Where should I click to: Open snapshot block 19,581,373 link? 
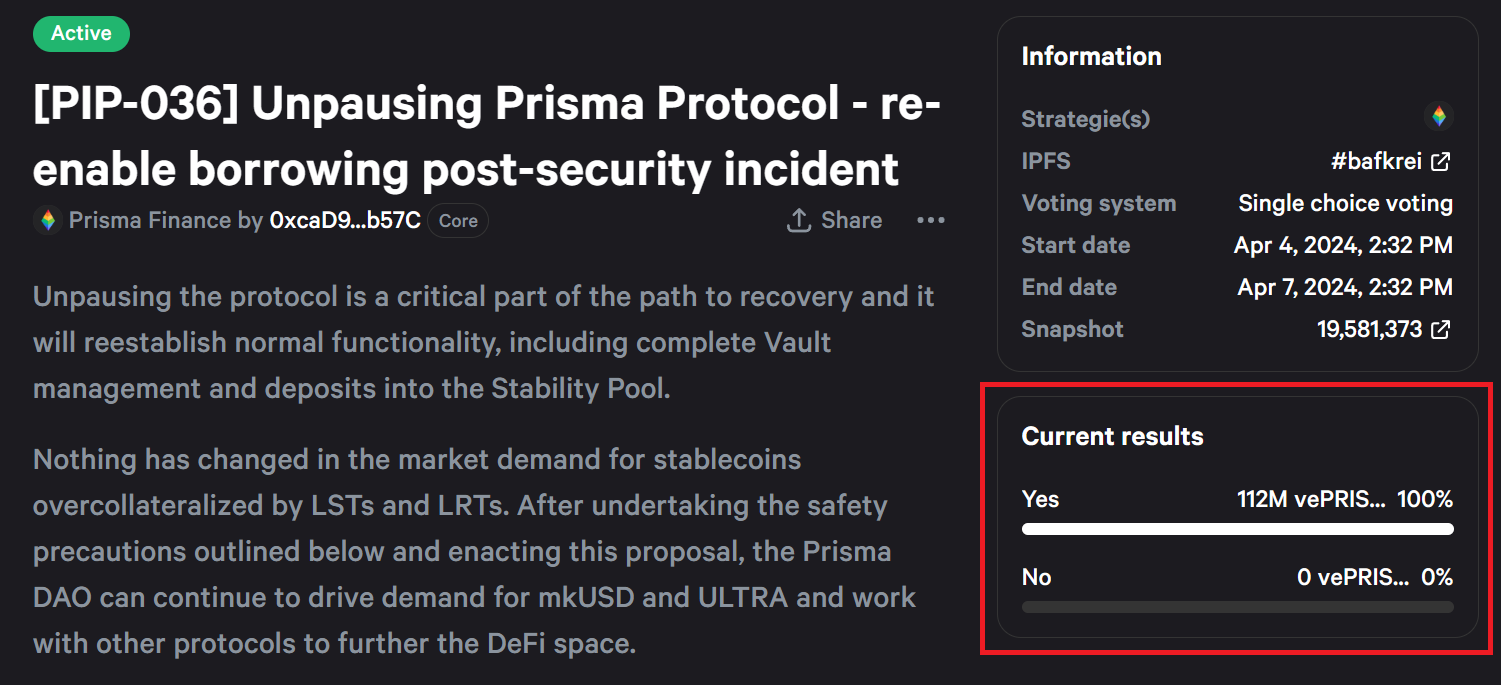tap(1369, 329)
